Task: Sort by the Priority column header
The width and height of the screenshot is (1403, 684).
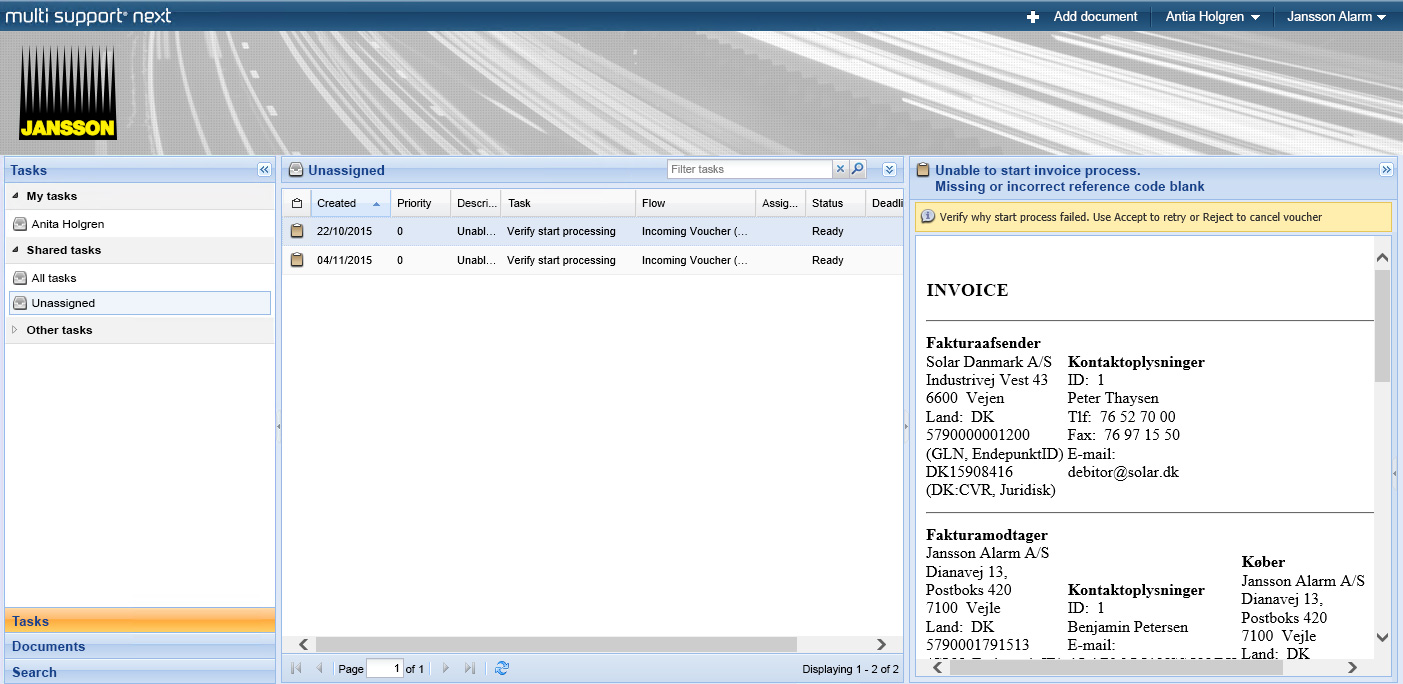Action: click(x=420, y=203)
